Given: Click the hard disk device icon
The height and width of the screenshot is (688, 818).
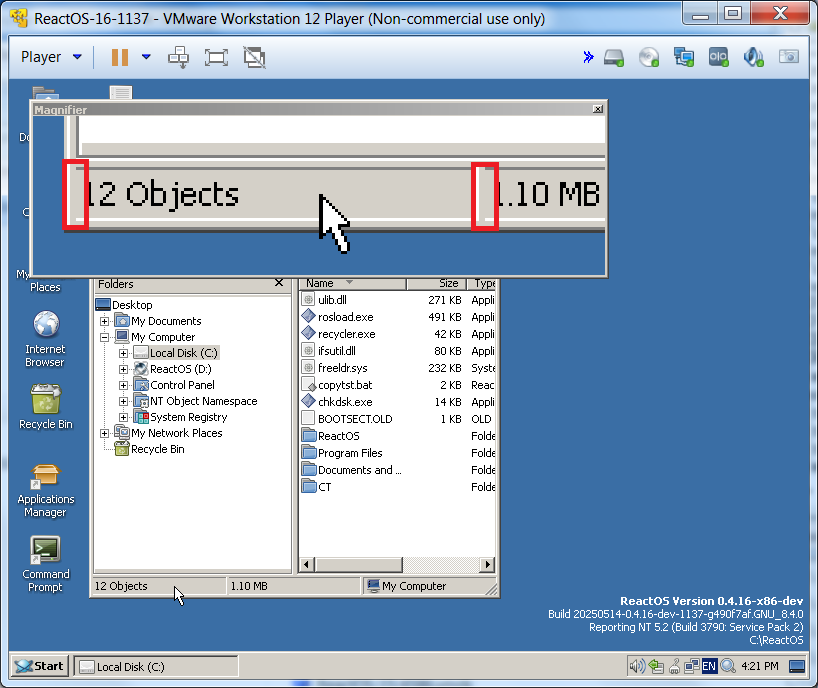Looking at the screenshot, I should click(x=614, y=57).
